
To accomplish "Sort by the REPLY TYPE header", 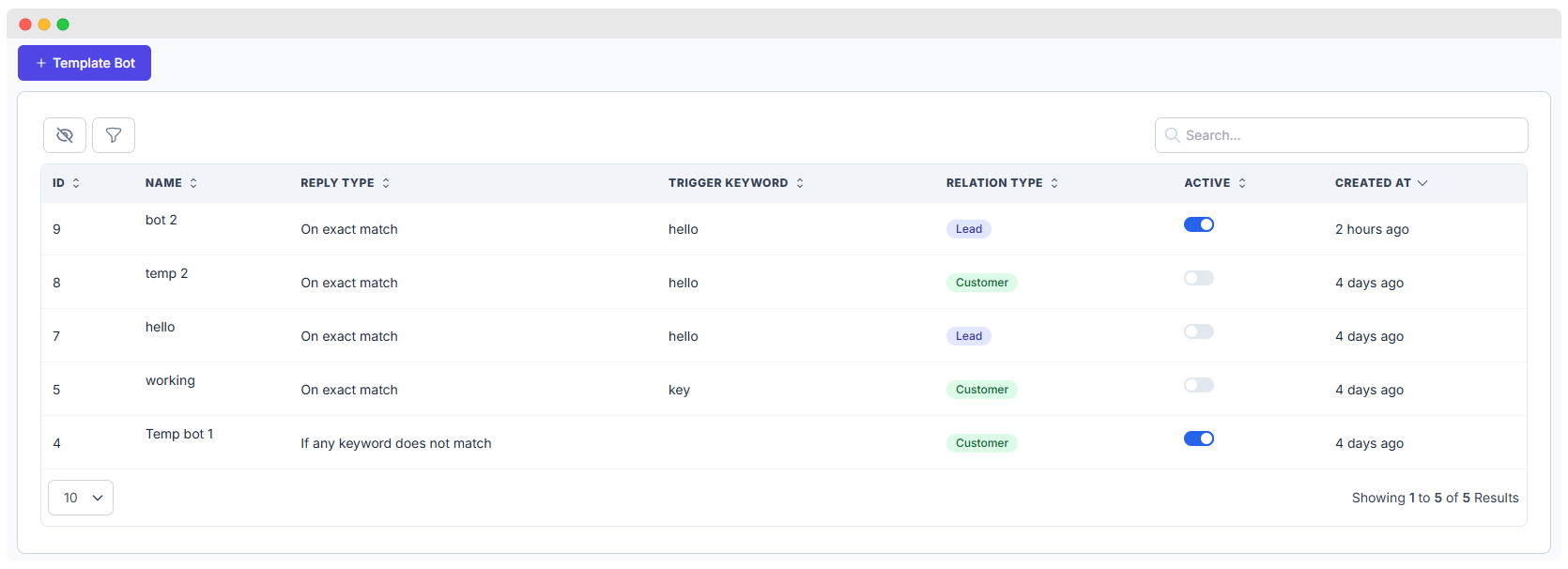I will click(x=346, y=183).
